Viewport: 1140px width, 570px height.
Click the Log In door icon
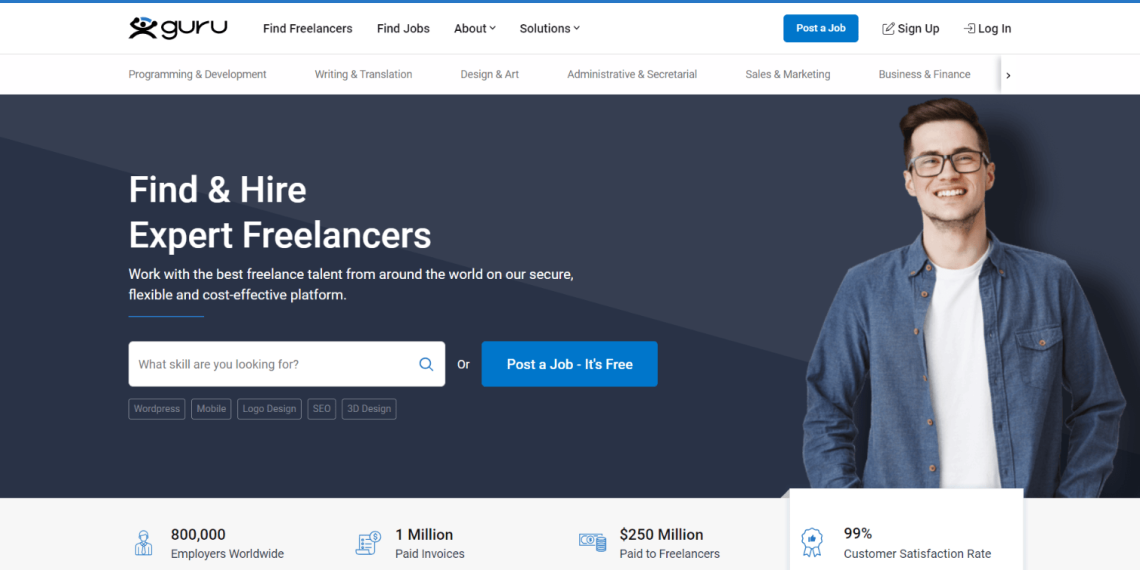click(969, 28)
